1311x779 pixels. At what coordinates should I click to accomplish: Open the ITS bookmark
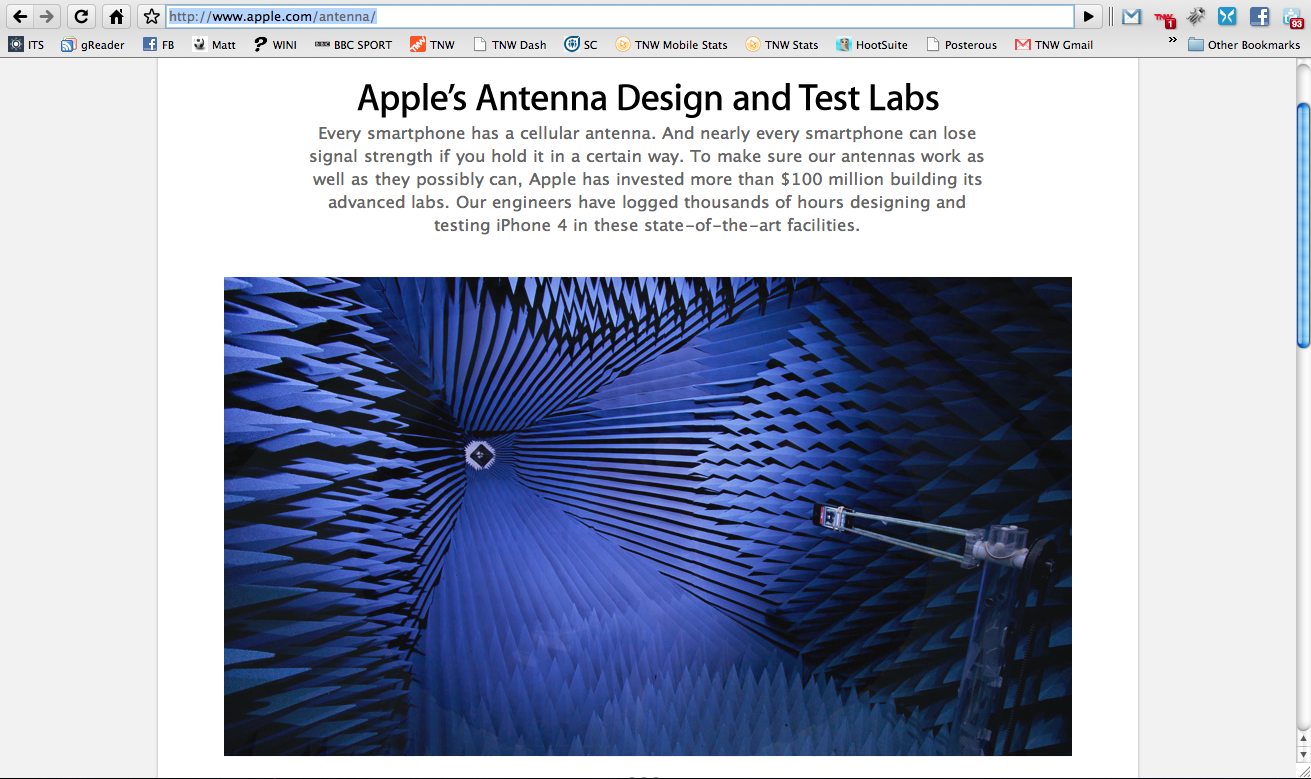pyautogui.click(x=27, y=45)
